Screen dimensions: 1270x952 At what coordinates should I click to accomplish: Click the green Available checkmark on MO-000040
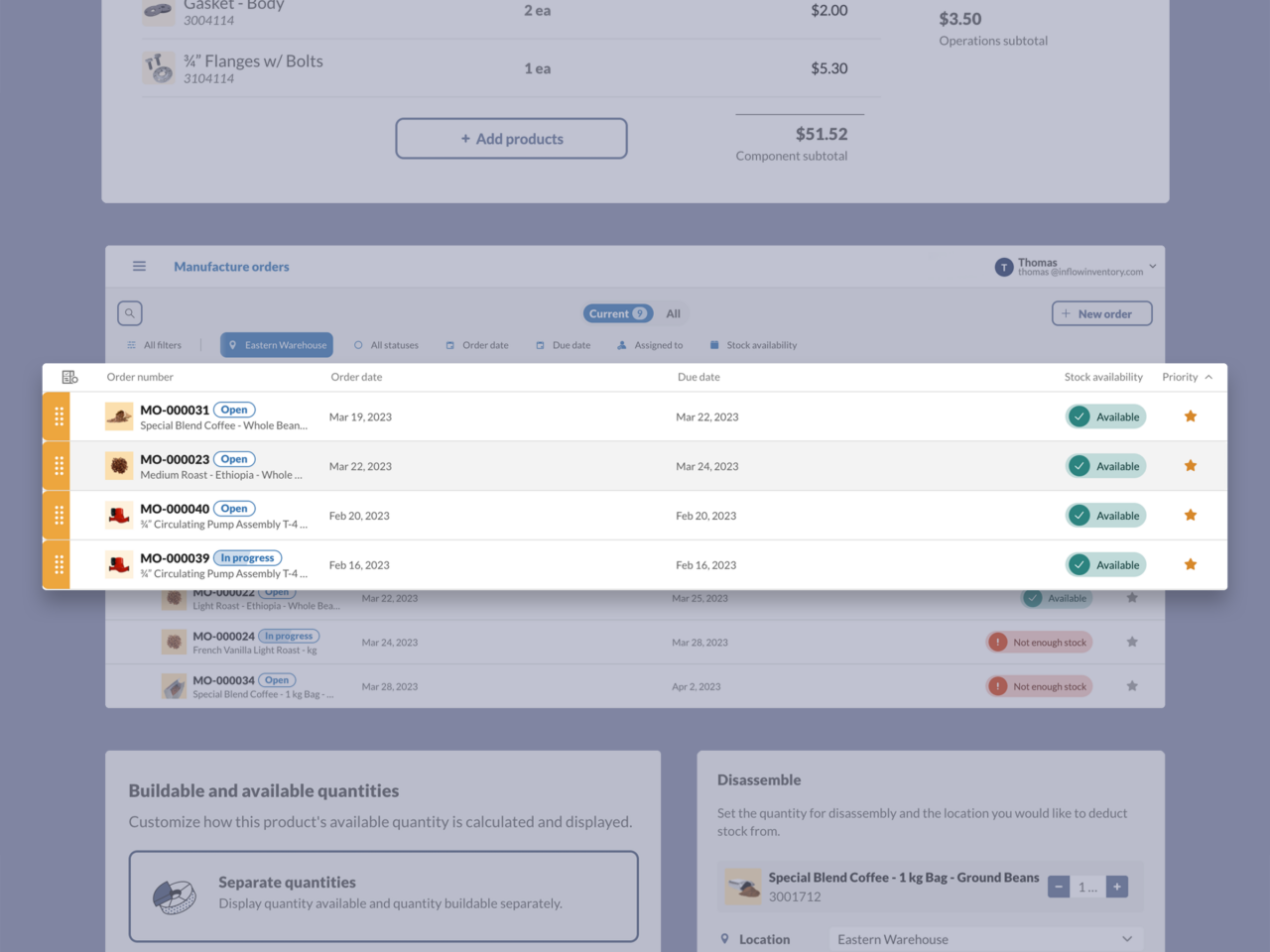pos(1079,515)
